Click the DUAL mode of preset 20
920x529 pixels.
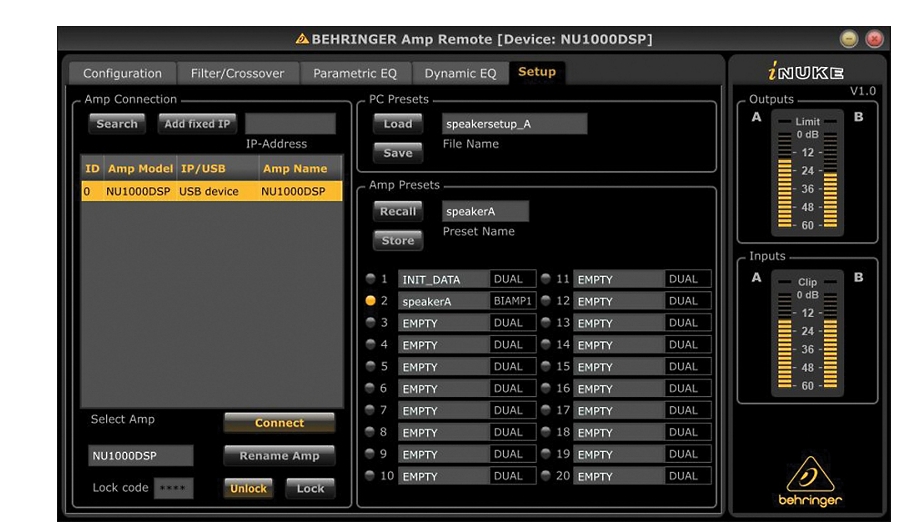688,476
